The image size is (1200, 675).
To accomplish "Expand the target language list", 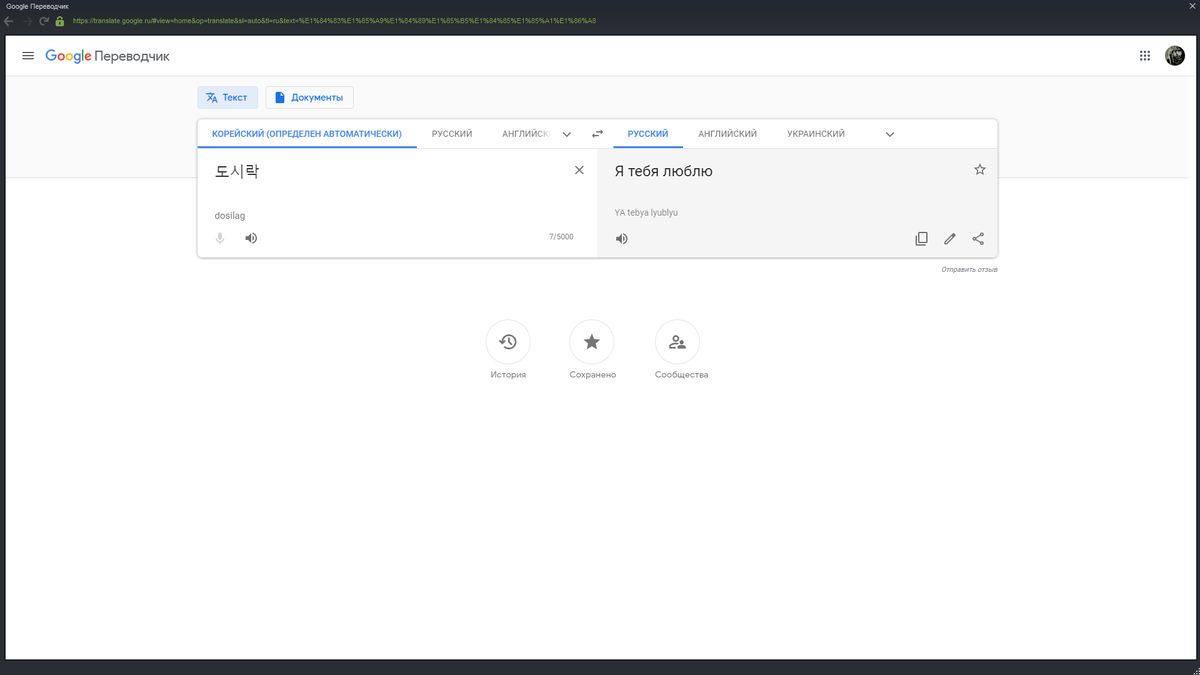I will coord(890,134).
